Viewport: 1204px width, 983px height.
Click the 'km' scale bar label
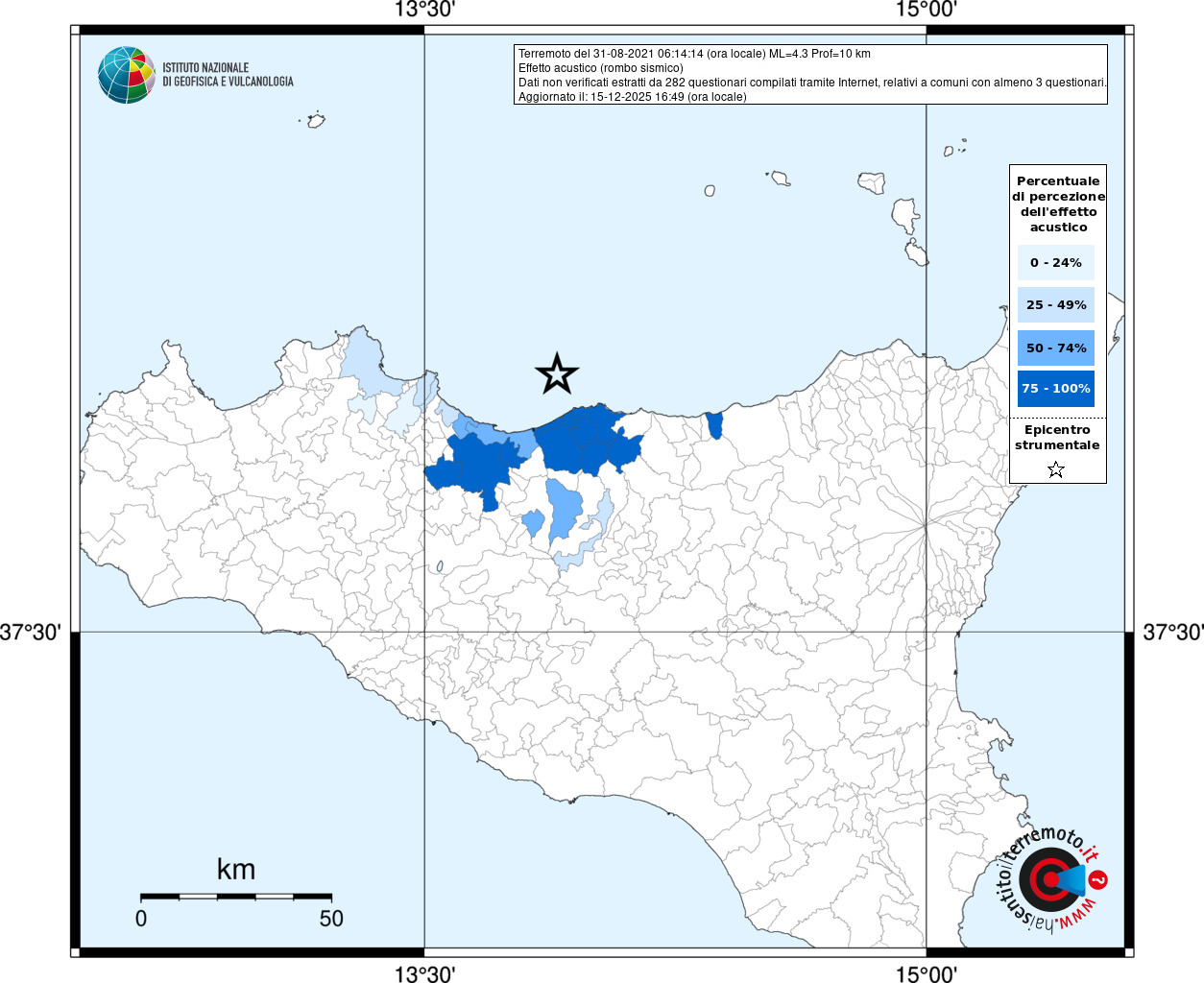click(236, 870)
